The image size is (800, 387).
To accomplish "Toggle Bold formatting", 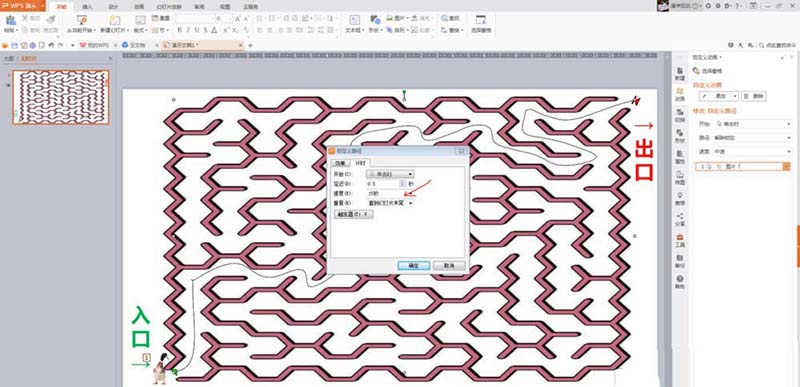I will point(180,30).
